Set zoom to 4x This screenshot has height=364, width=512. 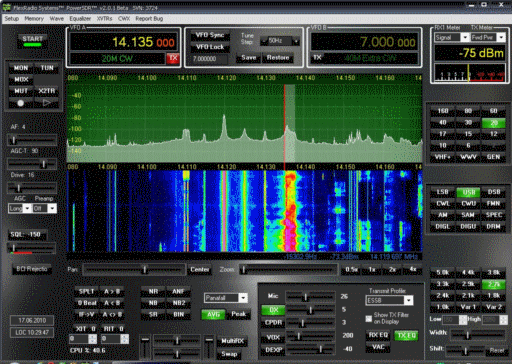coord(413,269)
